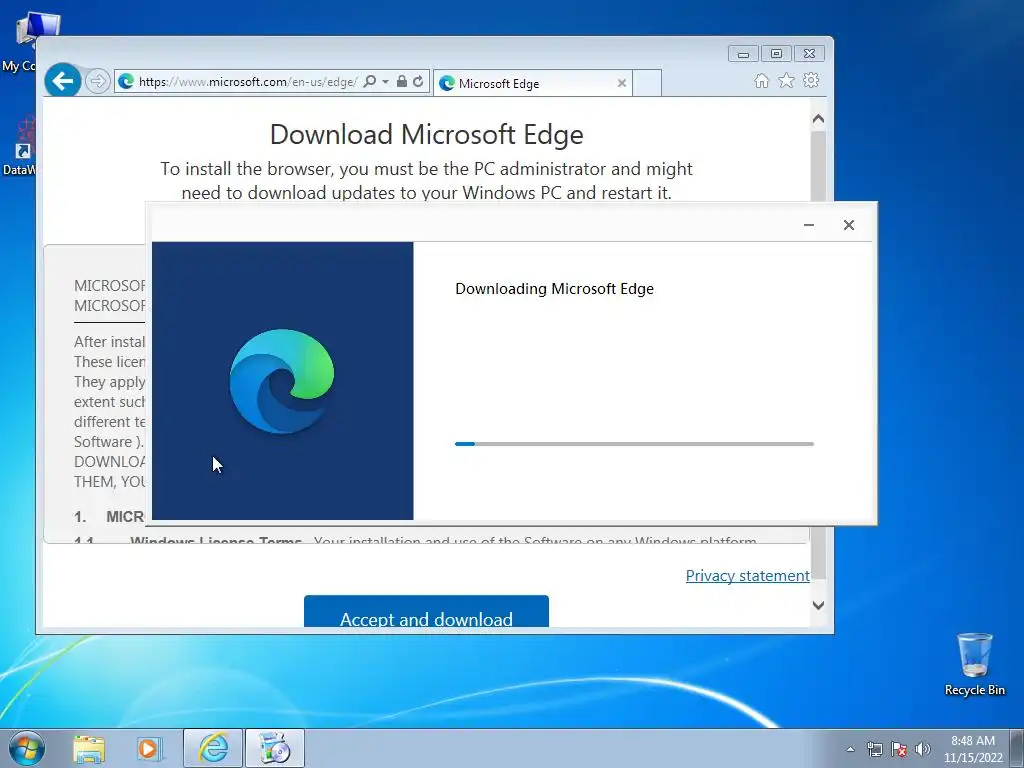The width and height of the screenshot is (1024, 768).
Task: Close the Microsoft Edge tab
Action: pyautogui.click(x=622, y=83)
